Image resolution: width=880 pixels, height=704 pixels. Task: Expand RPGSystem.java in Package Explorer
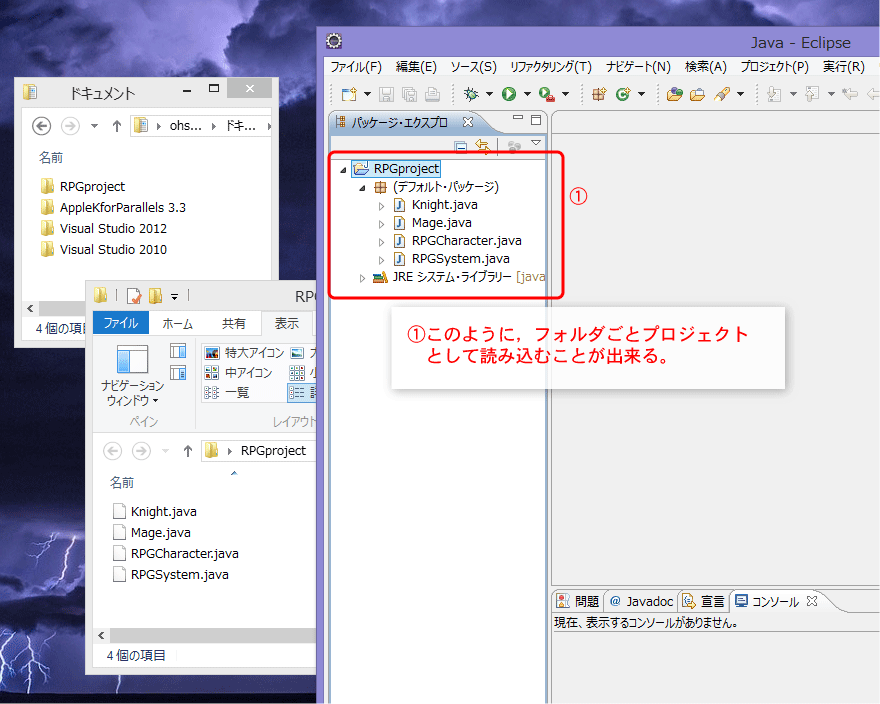pos(381,260)
